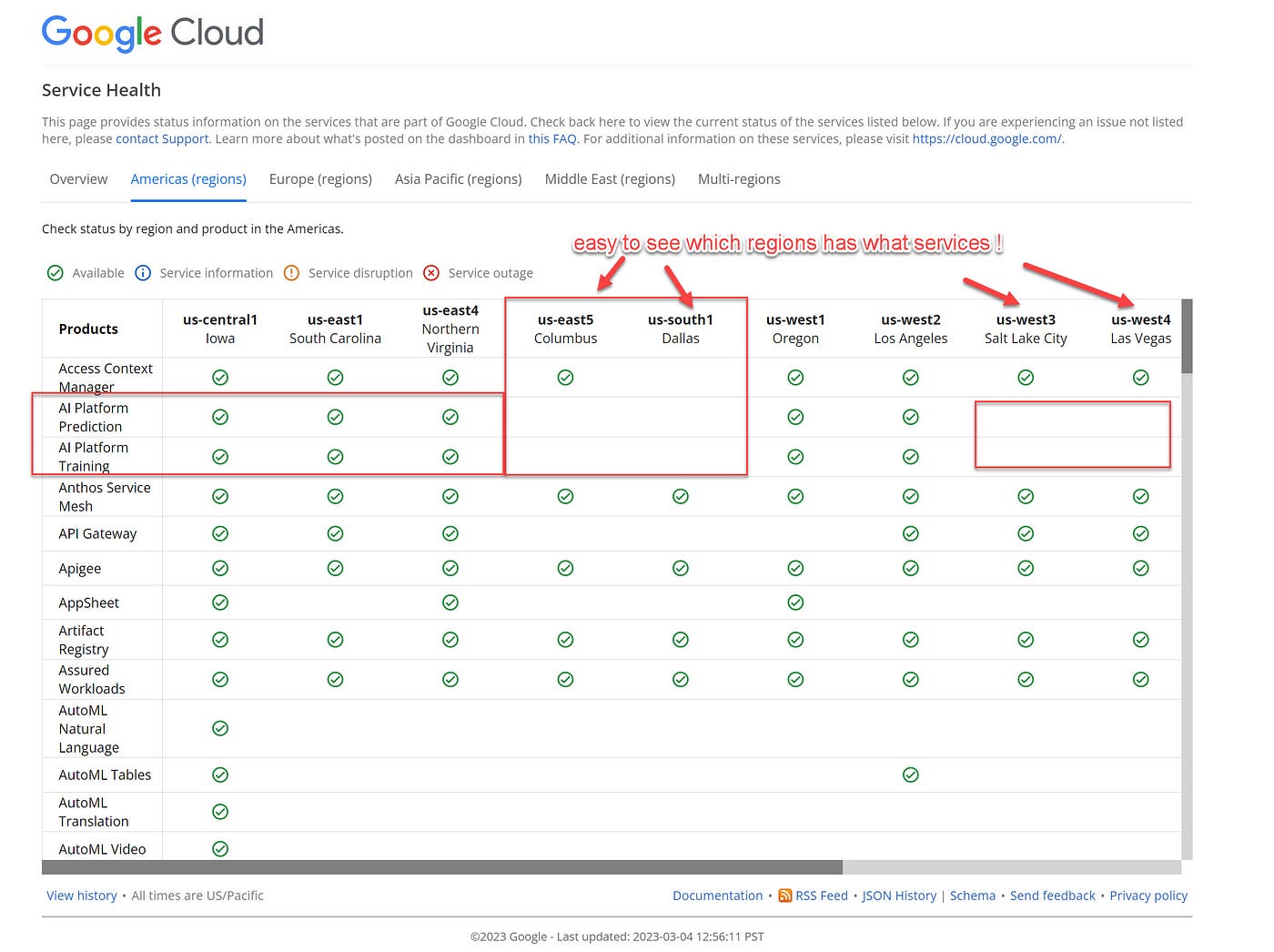Click the us-south1 Dallas column header
1274x952 pixels.
681,329
